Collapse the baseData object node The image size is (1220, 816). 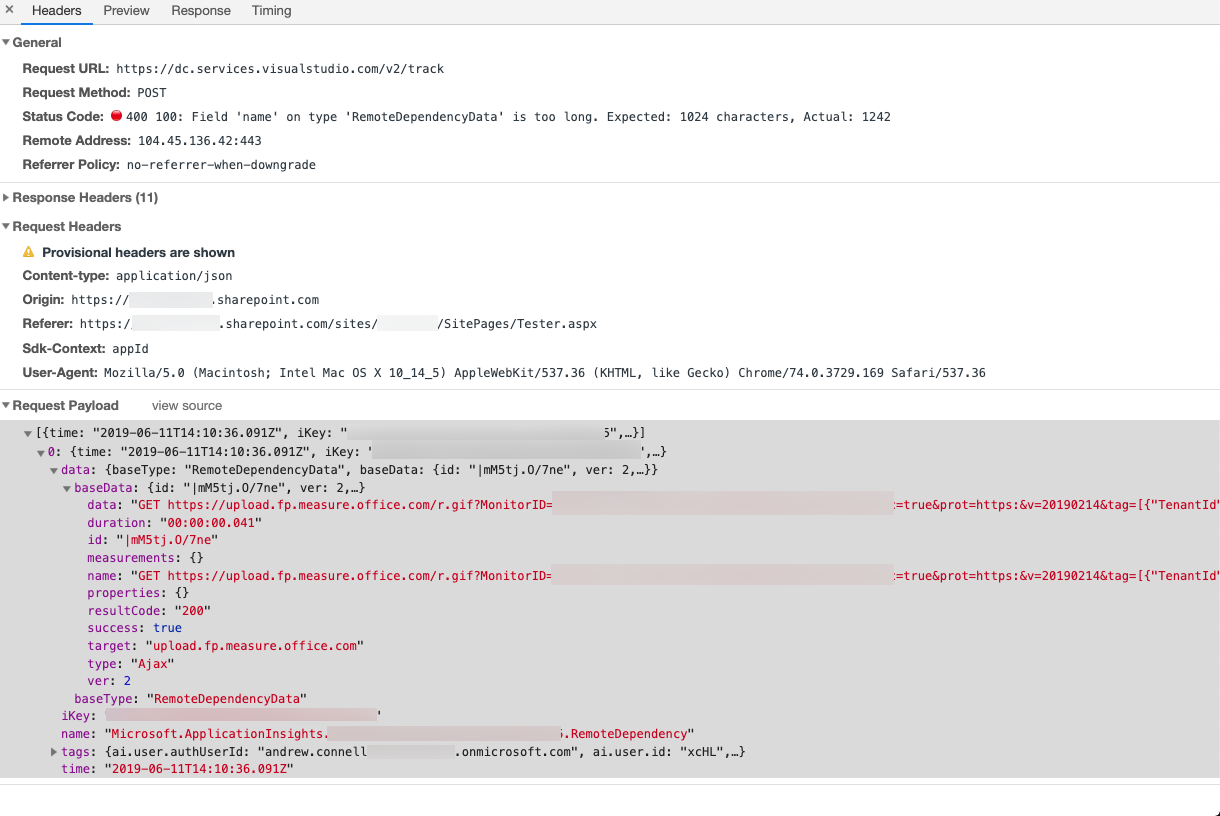(x=67, y=488)
